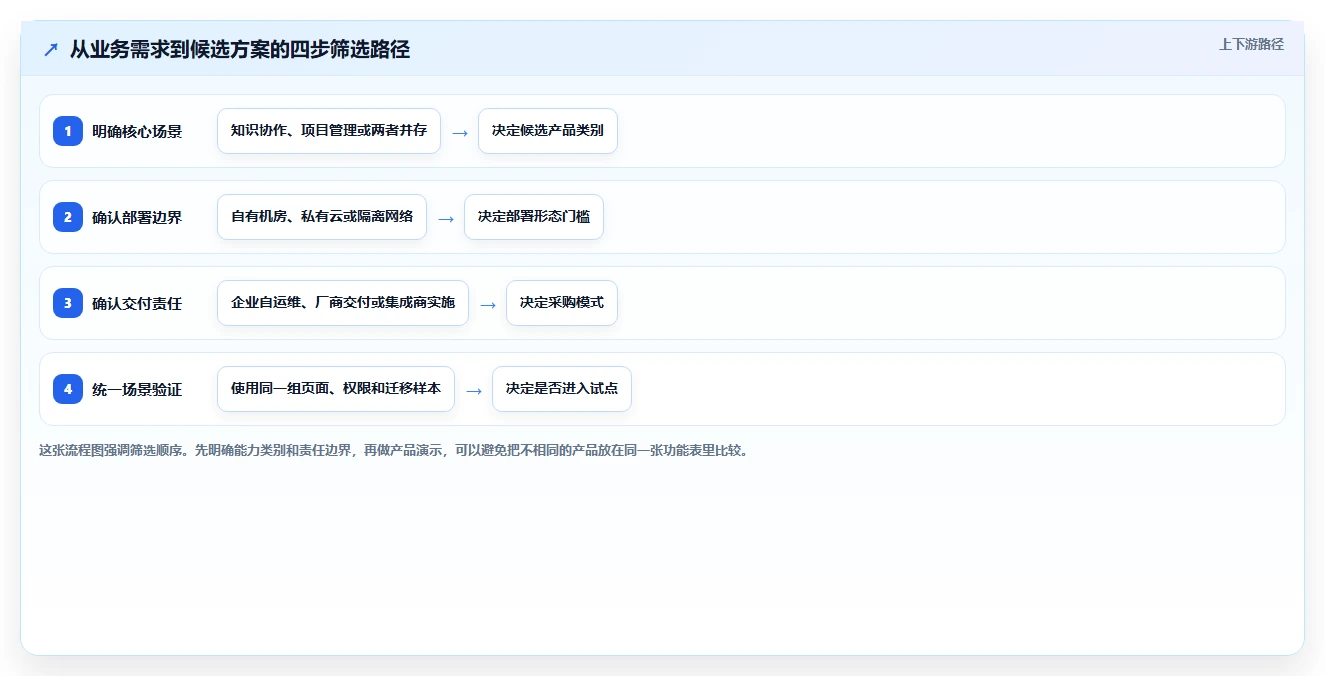Click the 知识协作、项目管理或两者并存 box
This screenshot has width=1325, height=676.
(x=329, y=131)
